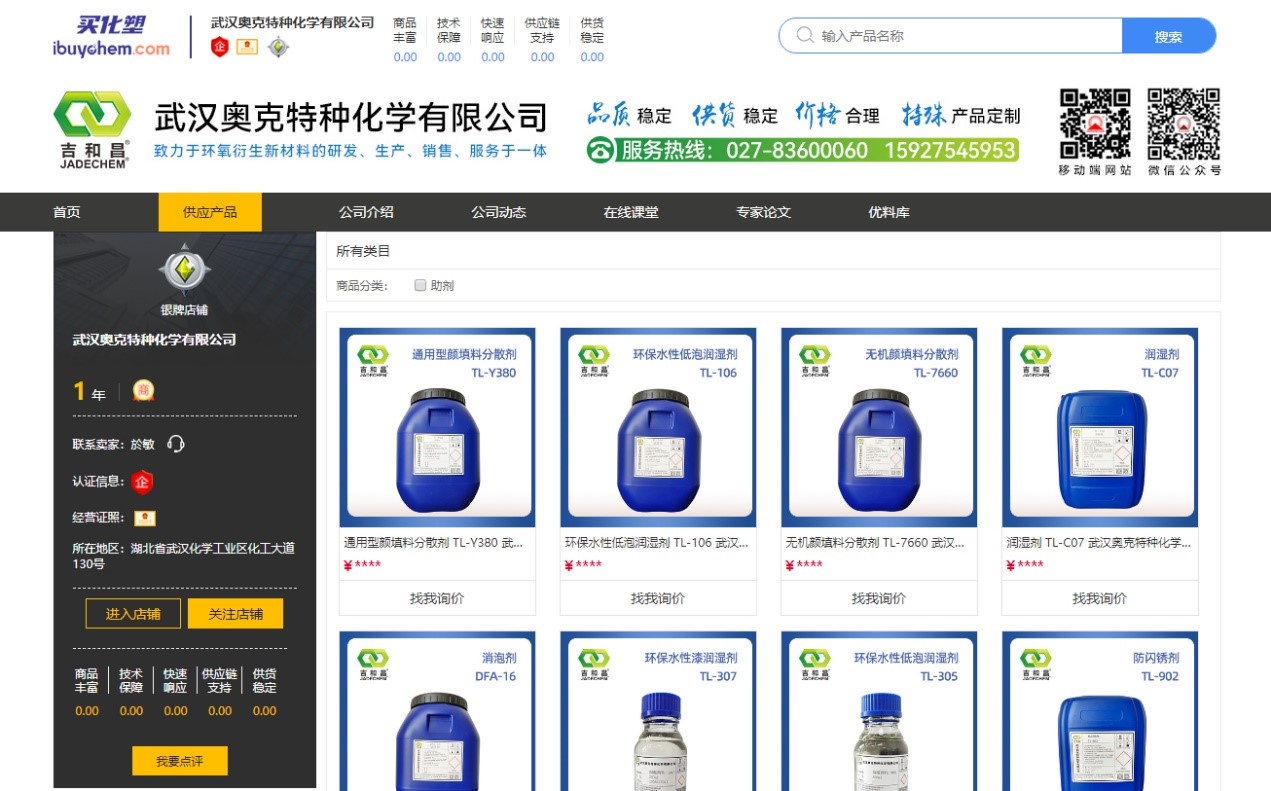Click the company name link in top header
Image resolution: width=1271 pixels, height=791 pixels.
pyautogui.click(x=292, y=22)
